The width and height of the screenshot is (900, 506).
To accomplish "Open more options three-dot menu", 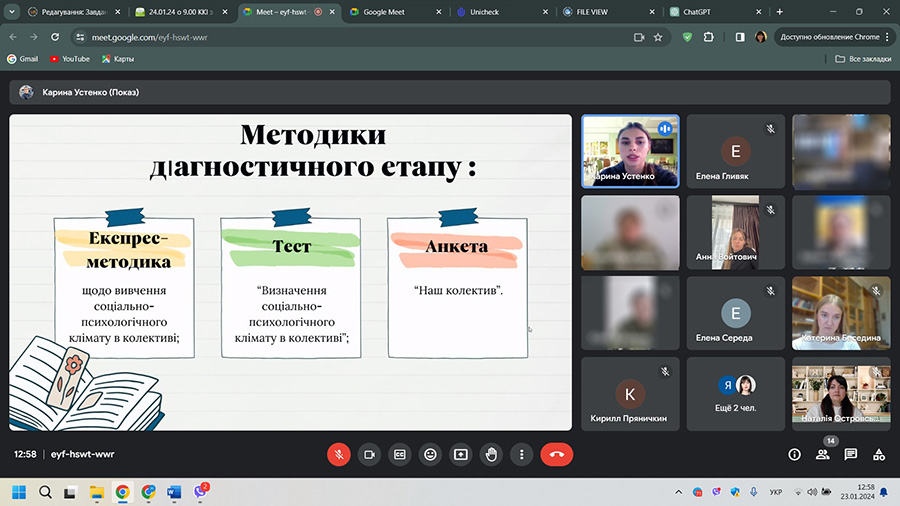I will 521,454.
